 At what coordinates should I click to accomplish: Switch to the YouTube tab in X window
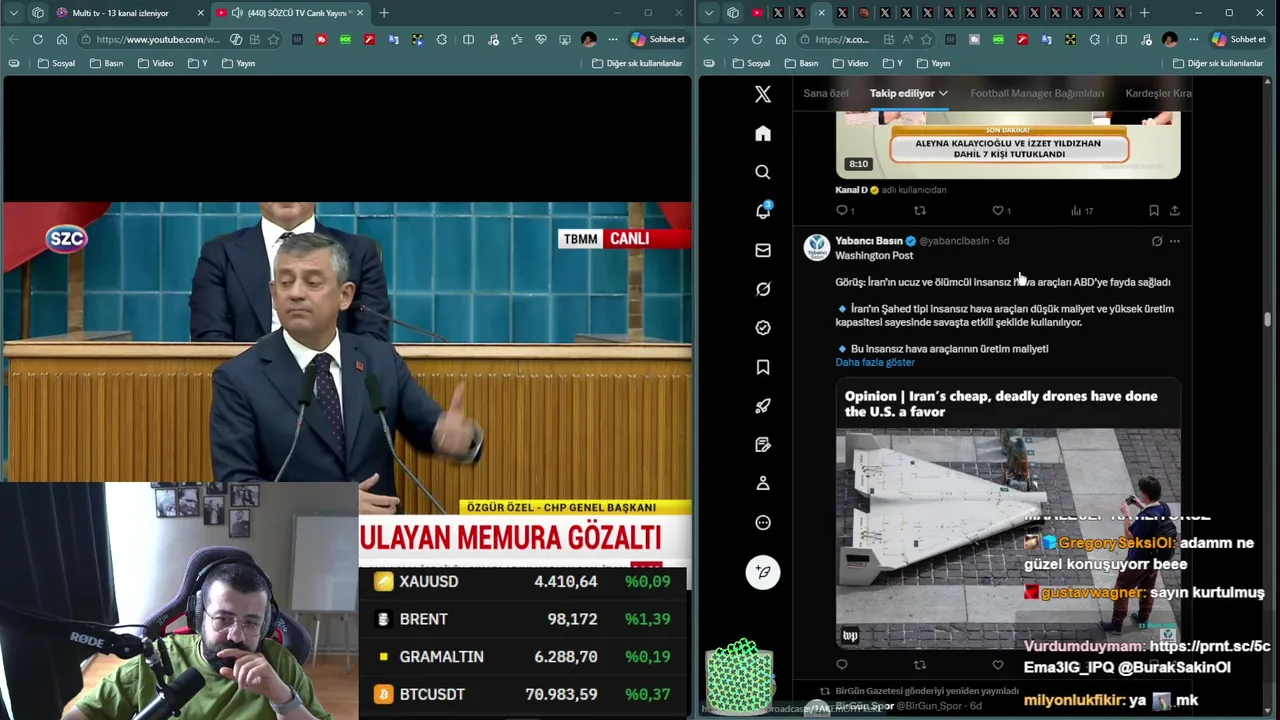[x=757, y=13]
